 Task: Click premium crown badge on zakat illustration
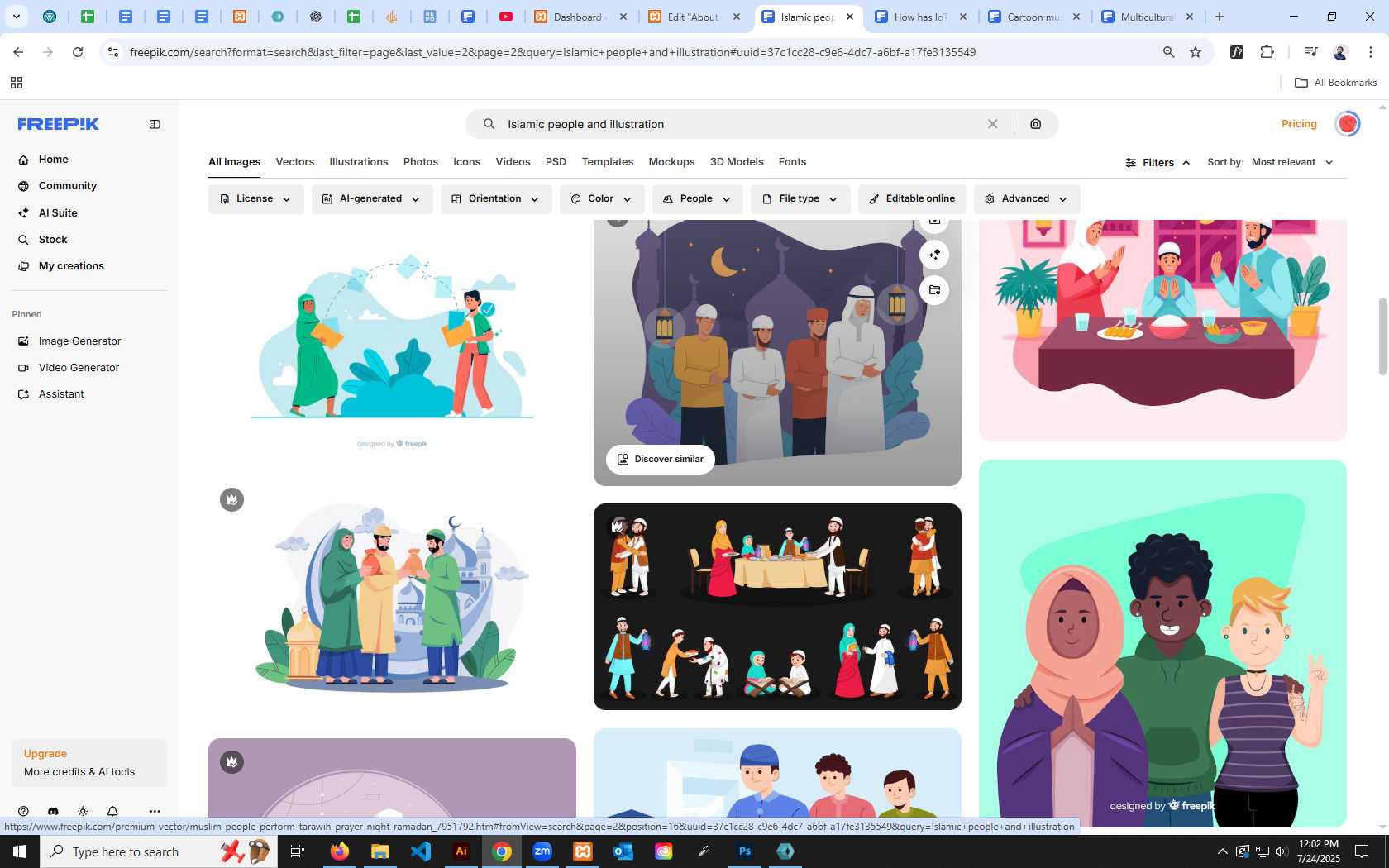click(x=231, y=499)
